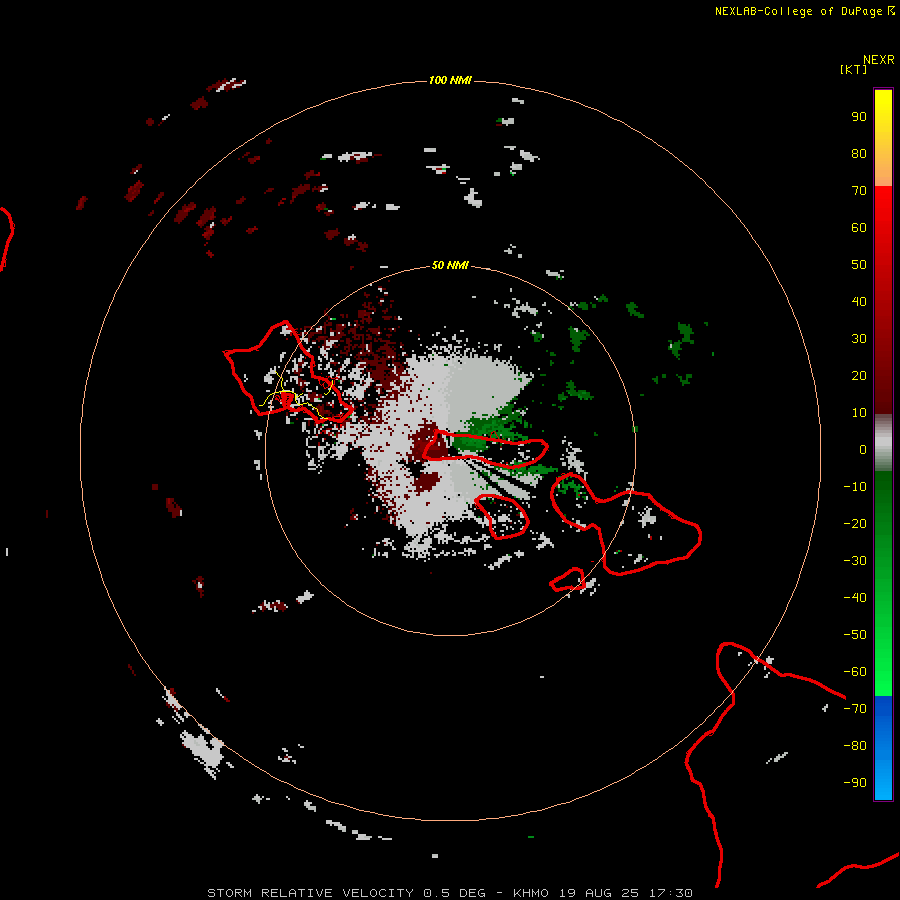Click the 20 value on velocity scale
The height and width of the screenshot is (900, 900).
(859, 375)
